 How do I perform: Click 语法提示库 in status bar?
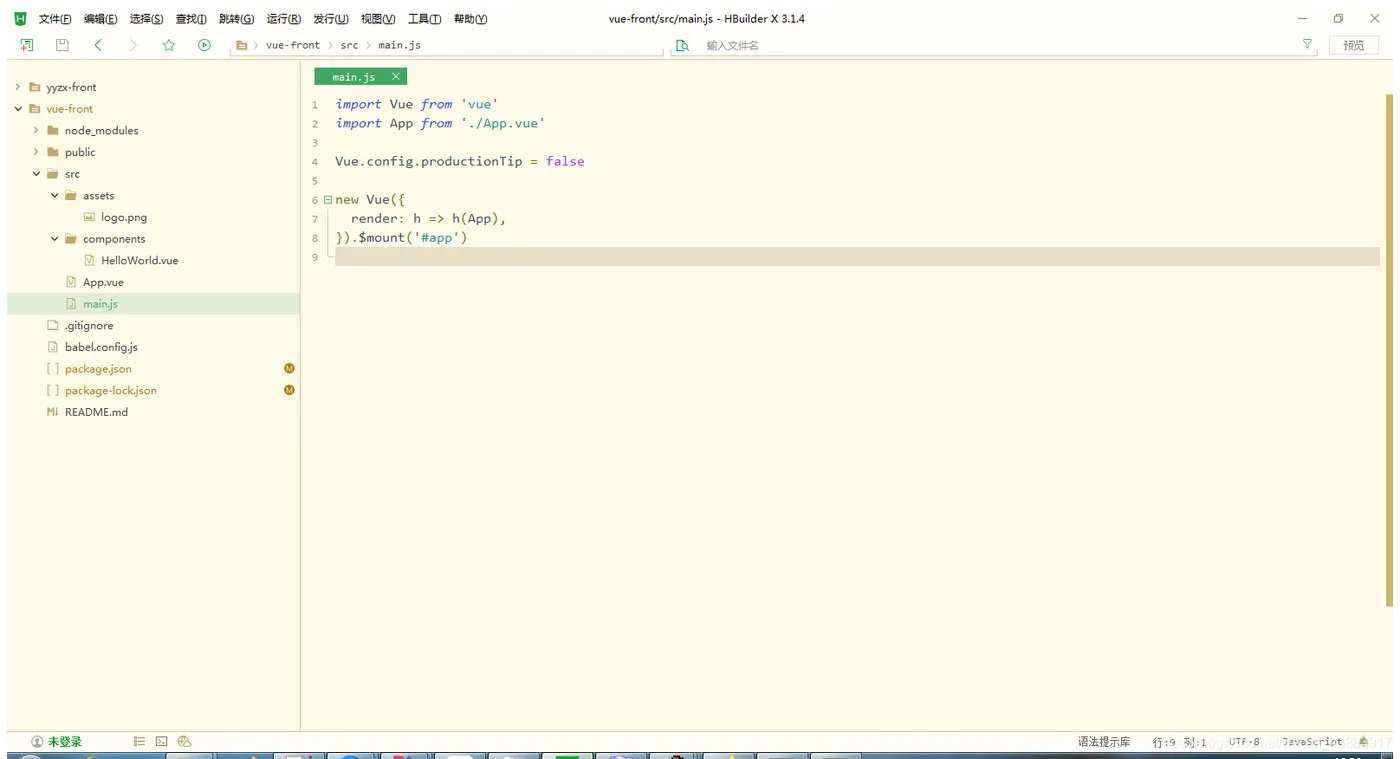click(1104, 742)
